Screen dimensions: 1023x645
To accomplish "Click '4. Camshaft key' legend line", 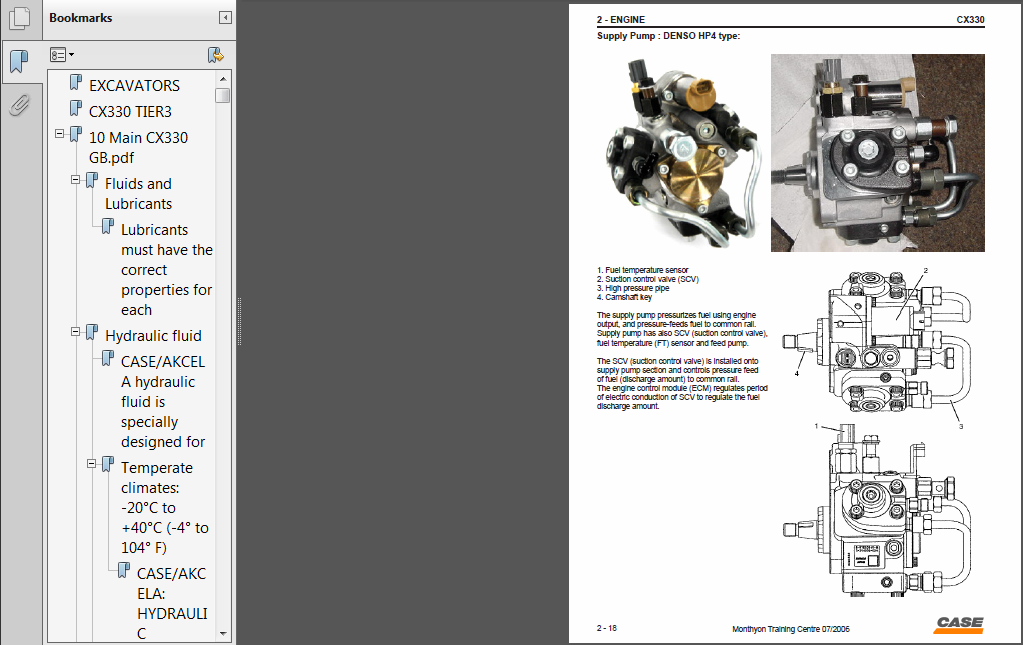I will 624,297.
